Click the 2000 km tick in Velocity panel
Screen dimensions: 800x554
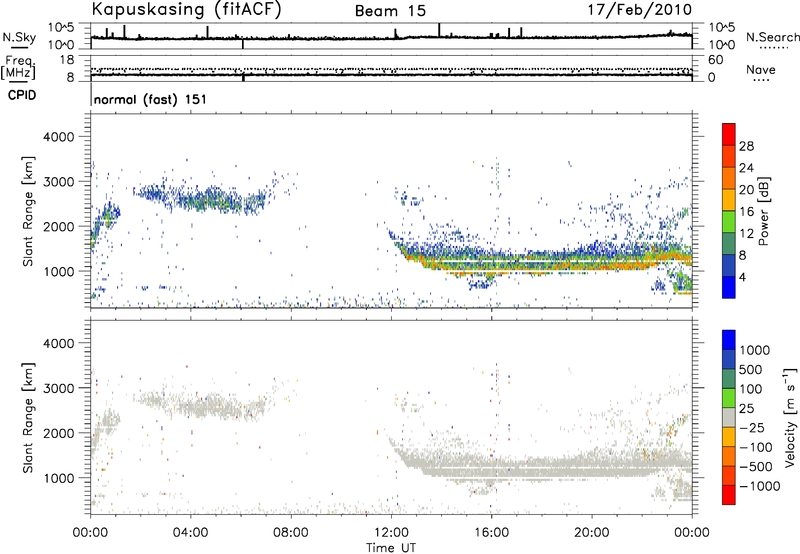58,433
